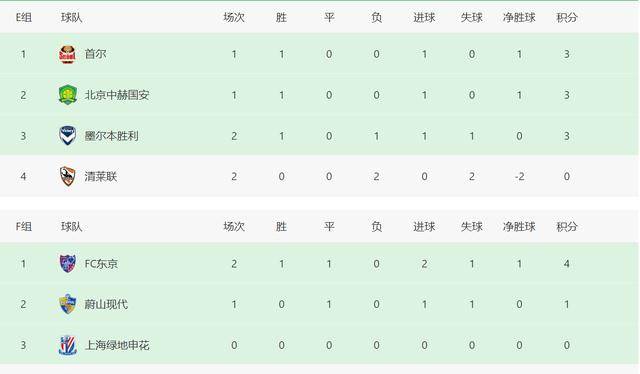Open the 首尔 team link
The height and width of the screenshot is (374, 640).
click(96, 54)
